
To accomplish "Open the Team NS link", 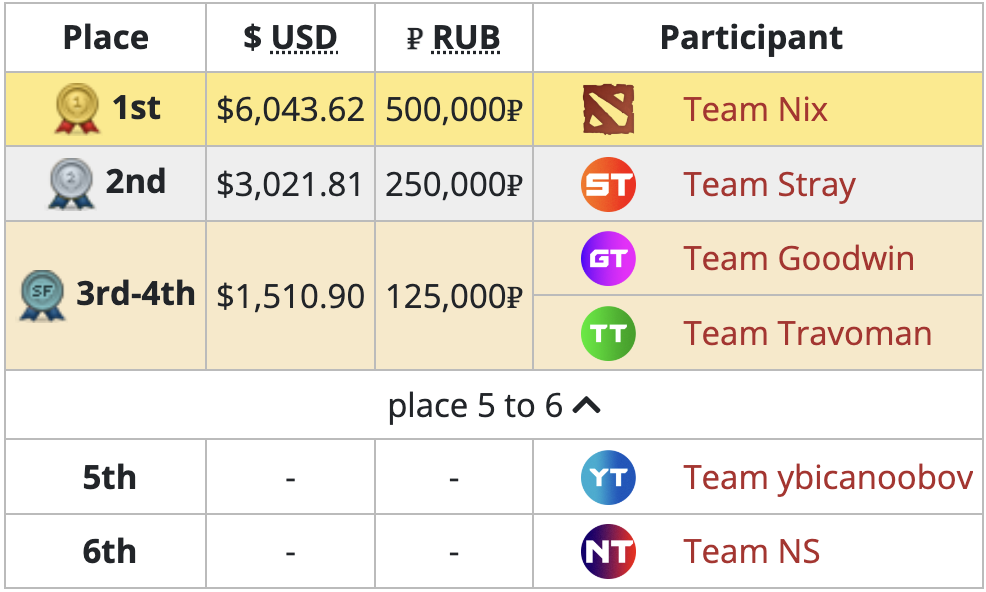I will click(x=751, y=552).
